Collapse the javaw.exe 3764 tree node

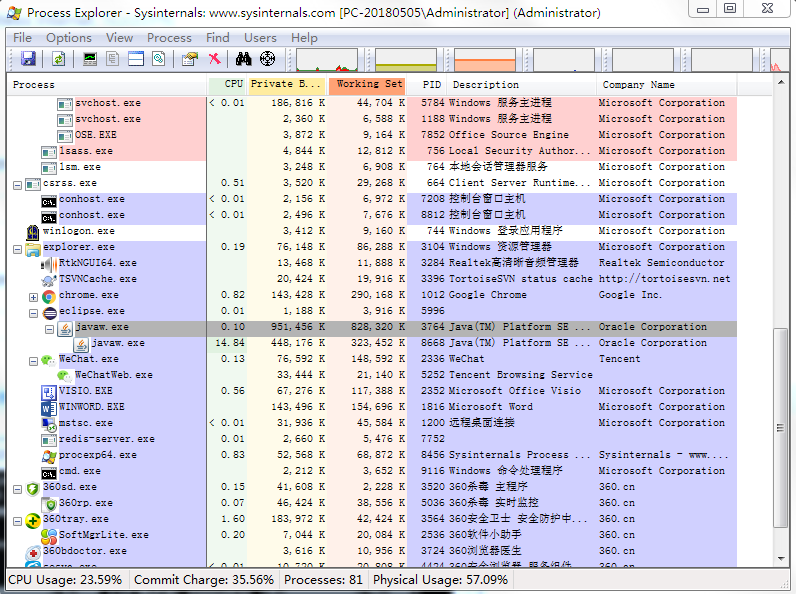tap(49, 329)
